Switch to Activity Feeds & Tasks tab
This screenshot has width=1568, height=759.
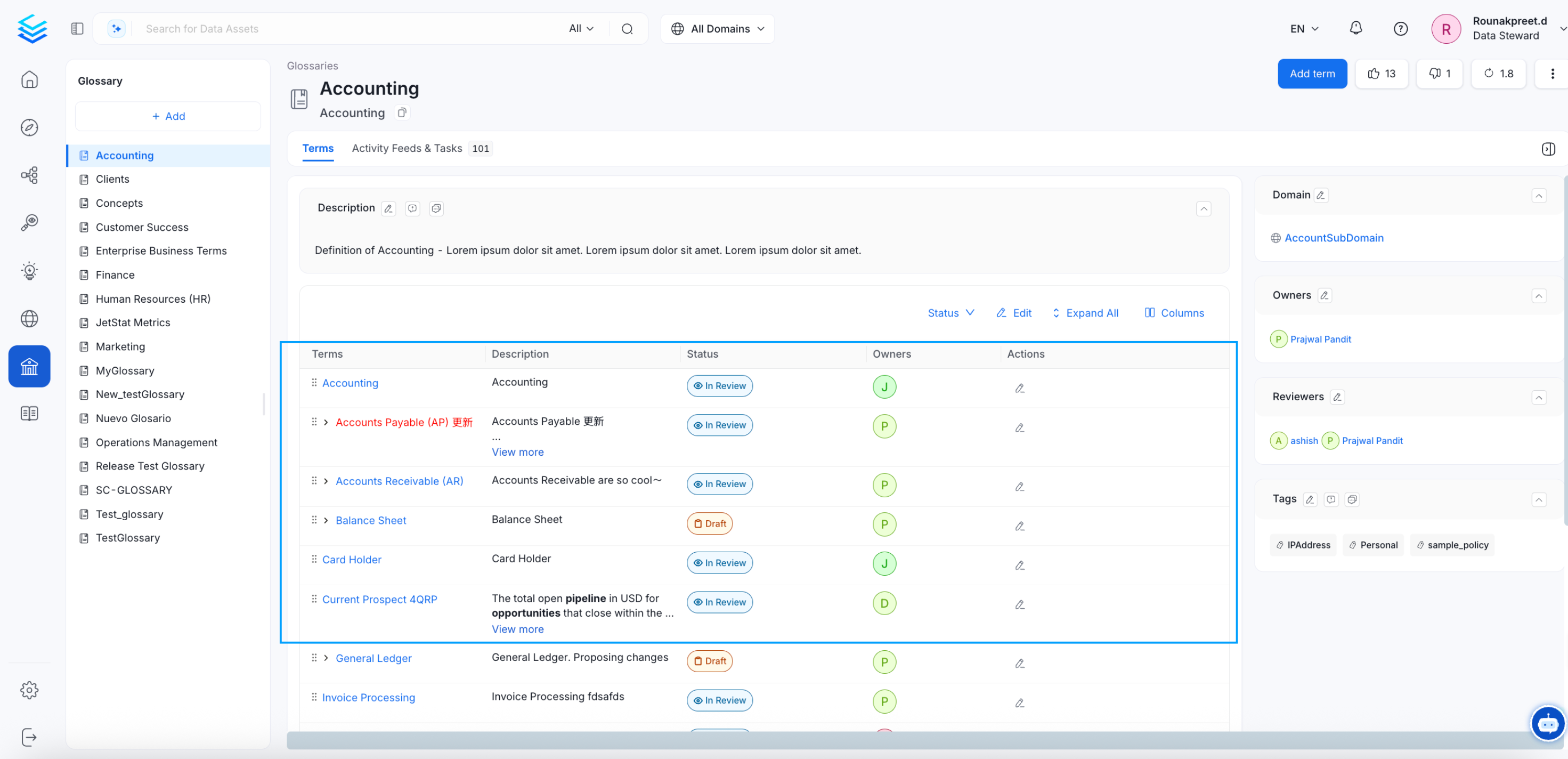coord(407,148)
